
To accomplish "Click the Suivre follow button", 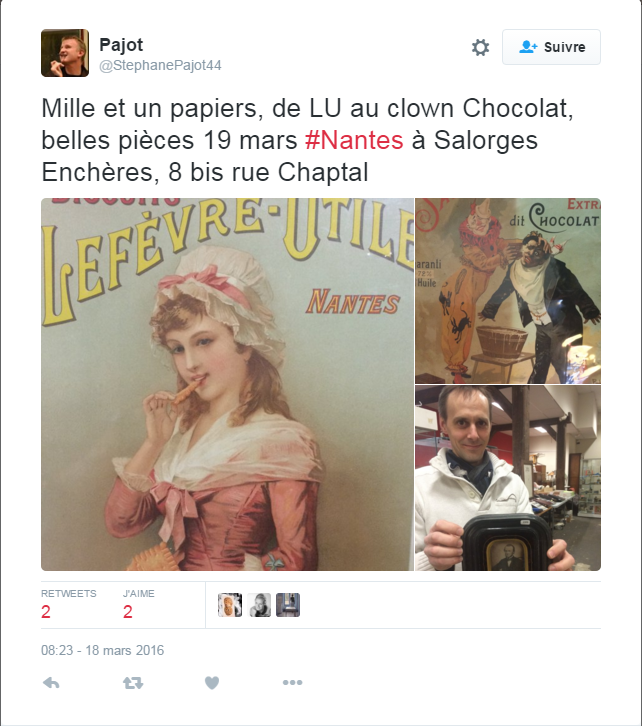I will tap(551, 47).
